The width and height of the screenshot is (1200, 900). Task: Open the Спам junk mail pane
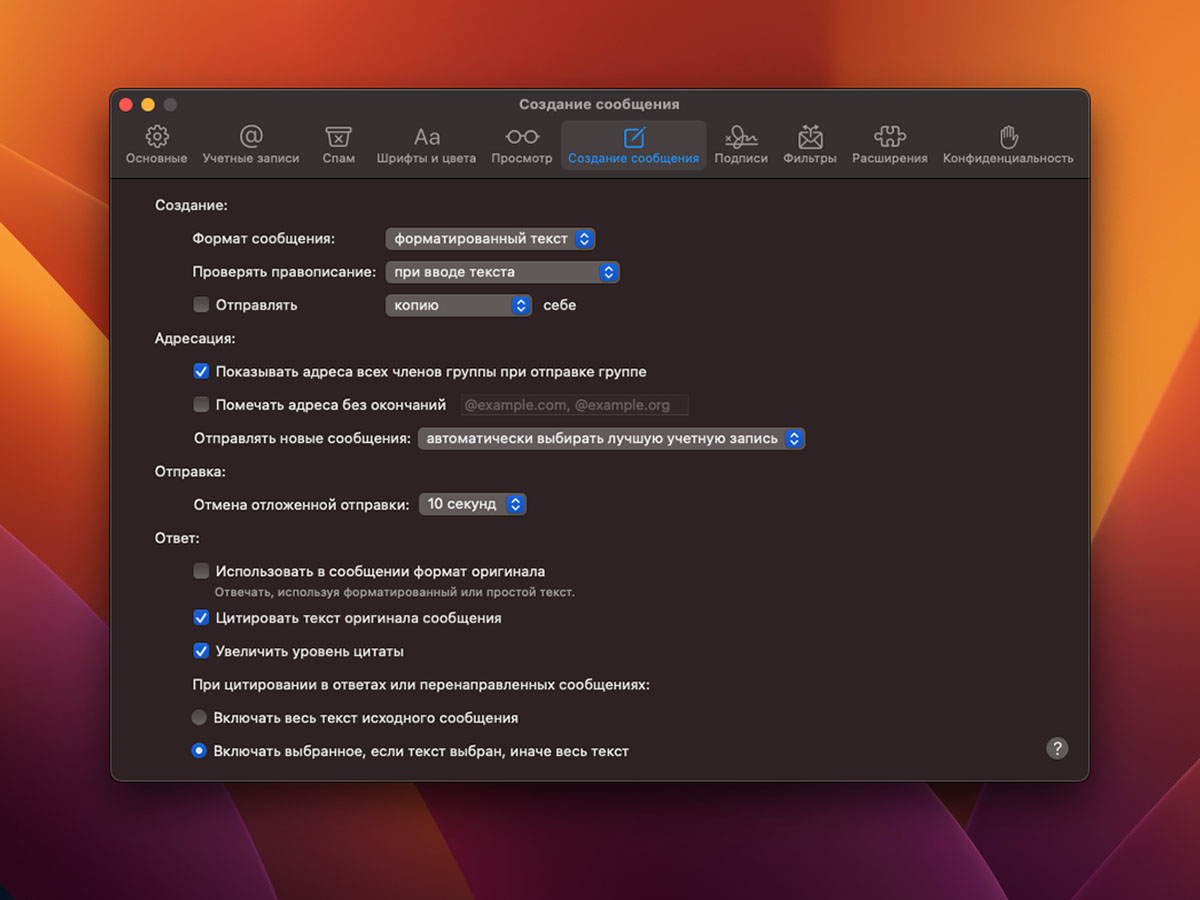tap(338, 145)
